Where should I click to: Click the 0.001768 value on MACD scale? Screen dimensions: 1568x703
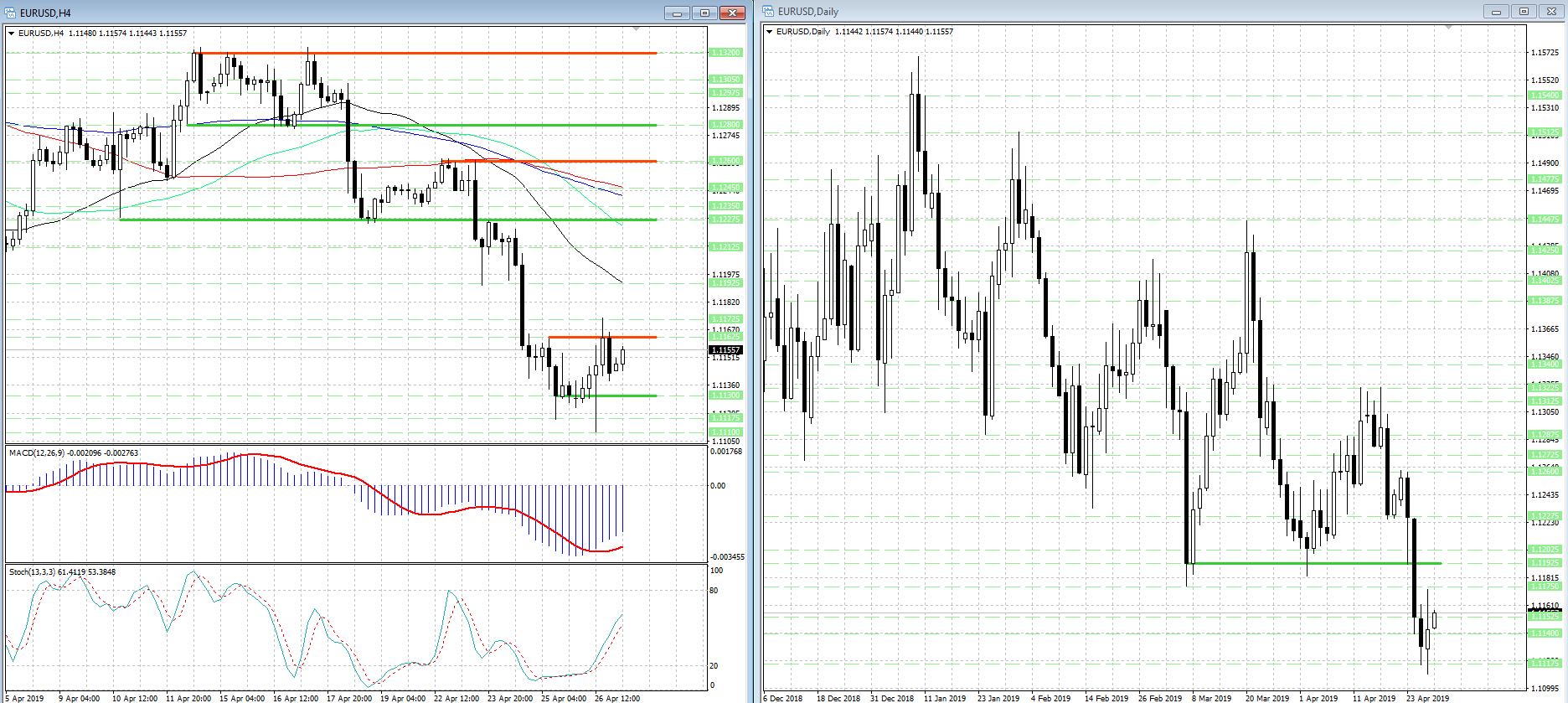click(x=726, y=452)
